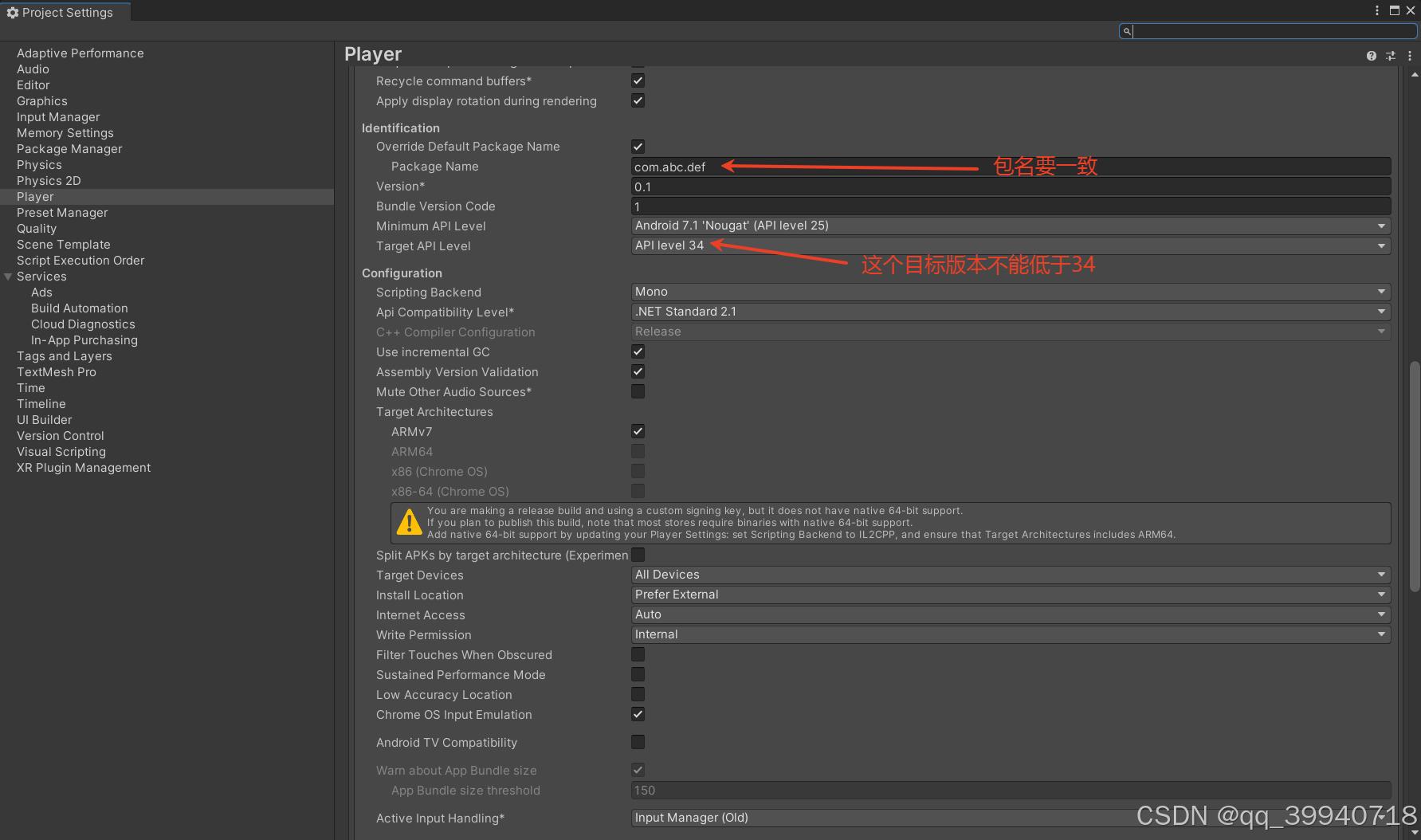Select Visual Scripting category

tap(61, 452)
